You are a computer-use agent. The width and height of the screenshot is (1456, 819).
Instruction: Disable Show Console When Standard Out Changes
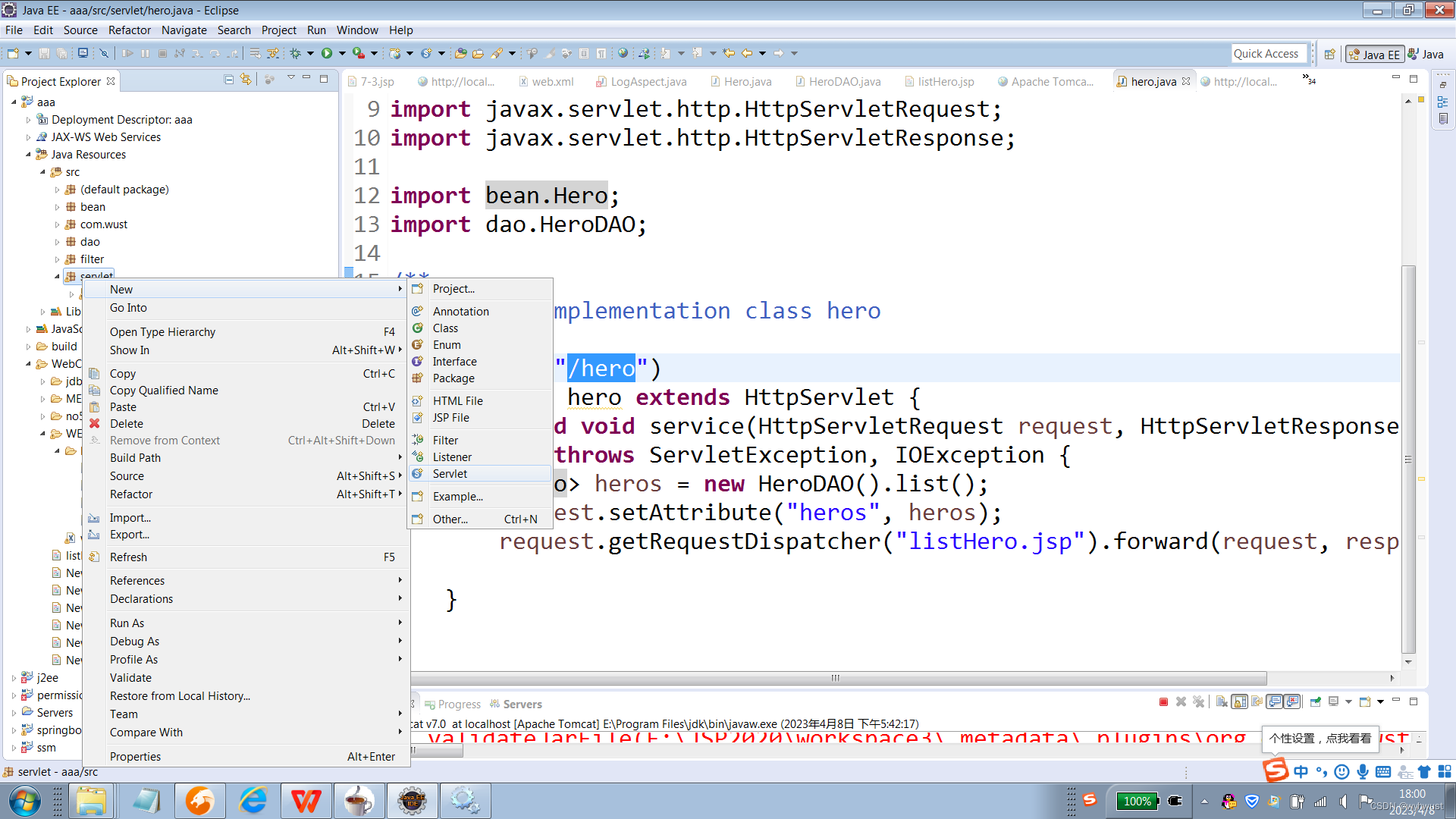1273,702
